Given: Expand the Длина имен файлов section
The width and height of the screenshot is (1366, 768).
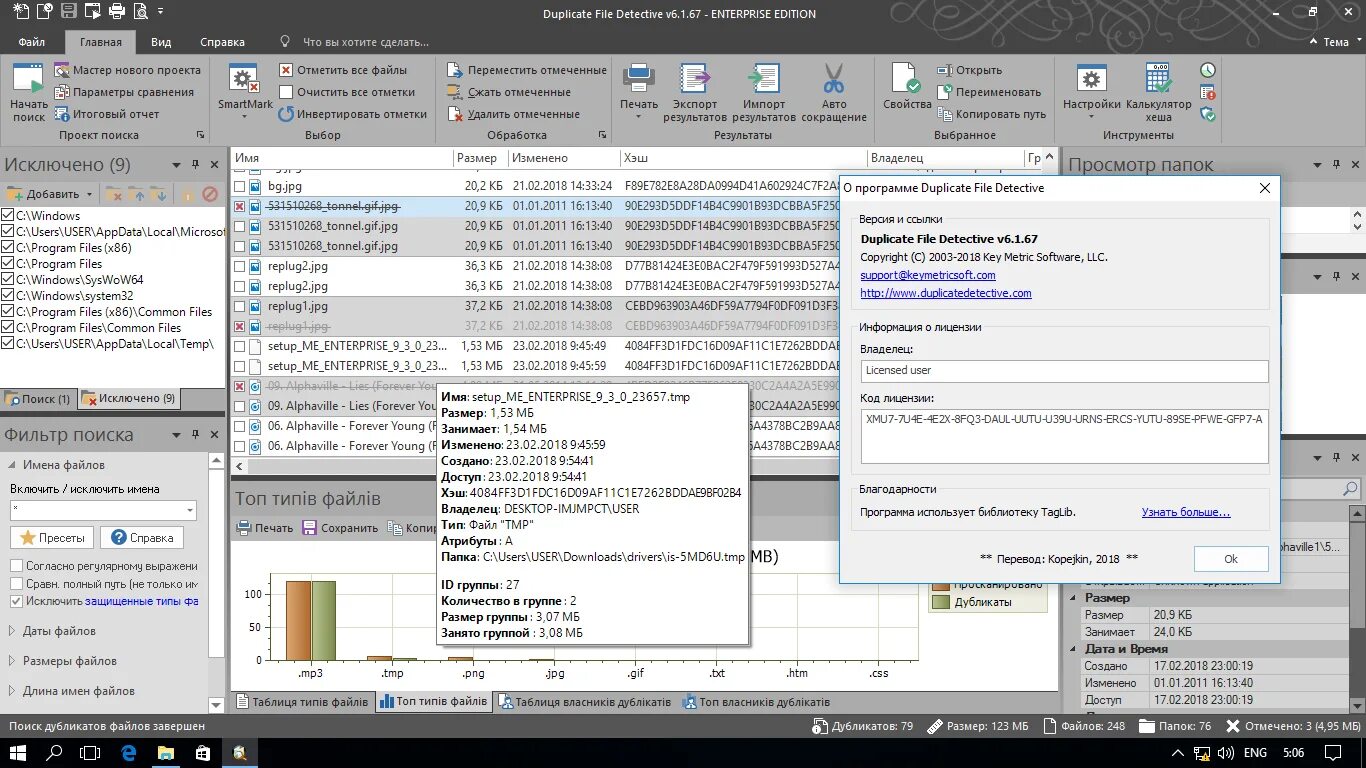Looking at the screenshot, I should (13, 691).
